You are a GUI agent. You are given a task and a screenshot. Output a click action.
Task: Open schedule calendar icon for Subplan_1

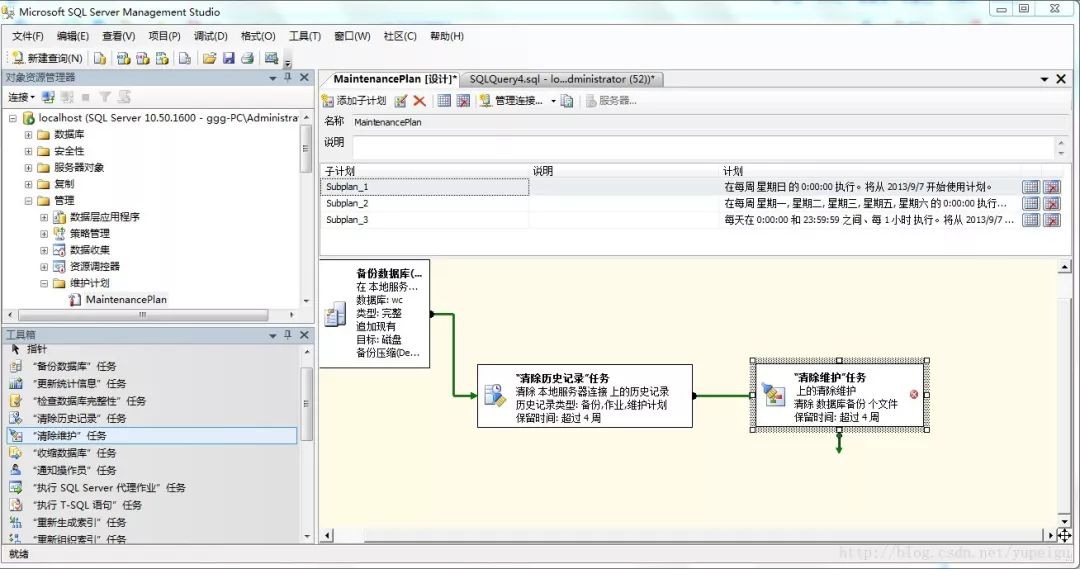pos(1031,187)
